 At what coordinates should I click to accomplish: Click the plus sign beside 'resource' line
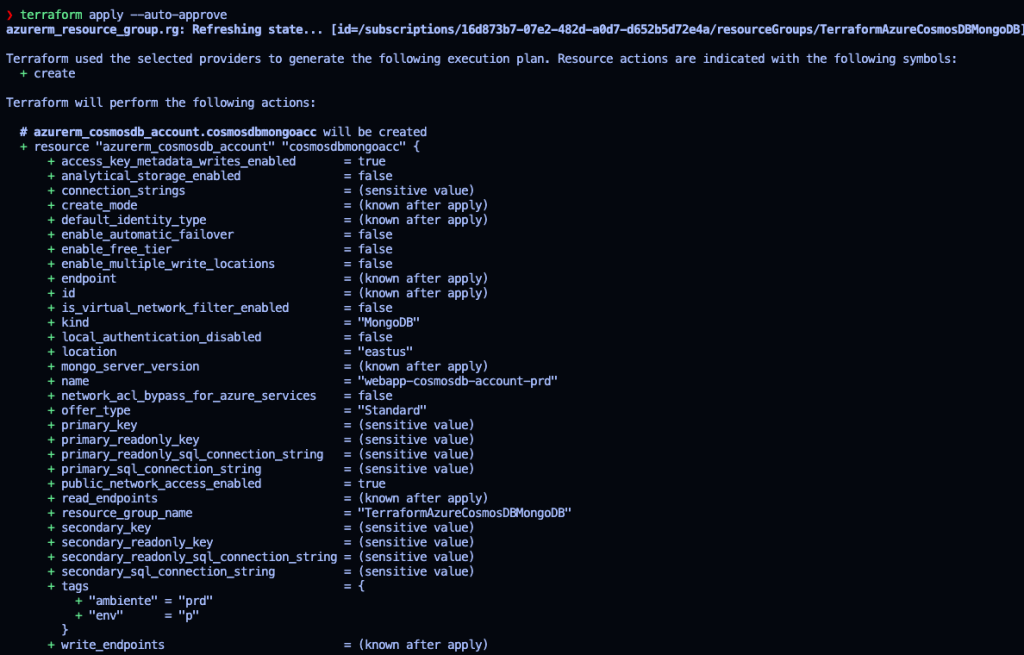tap(24, 146)
